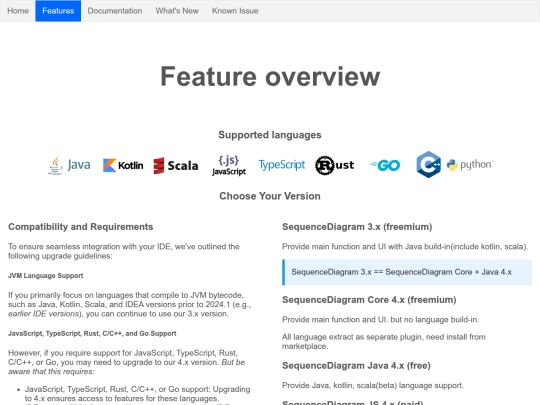The width and height of the screenshot is (540, 405).
Task: Click the Scala language logo
Action: [x=176, y=166]
